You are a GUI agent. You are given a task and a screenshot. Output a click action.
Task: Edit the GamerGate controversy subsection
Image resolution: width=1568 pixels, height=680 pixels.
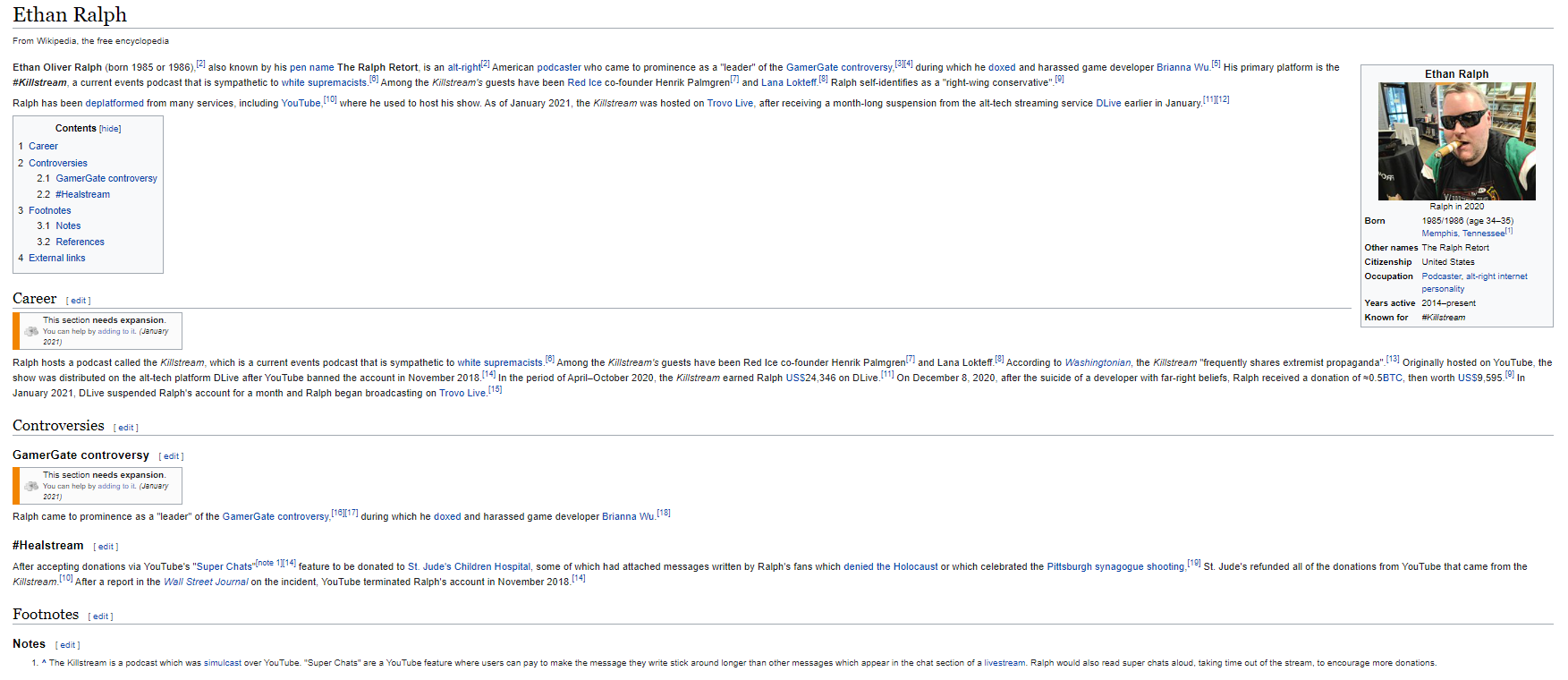click(x=172, y=456)
